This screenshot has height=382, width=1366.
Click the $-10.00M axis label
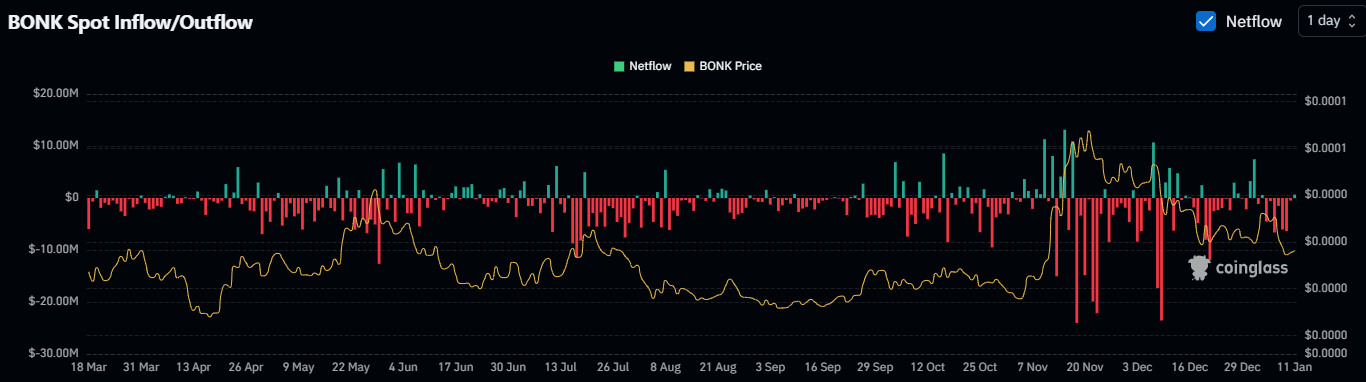[x=55, y=249]
